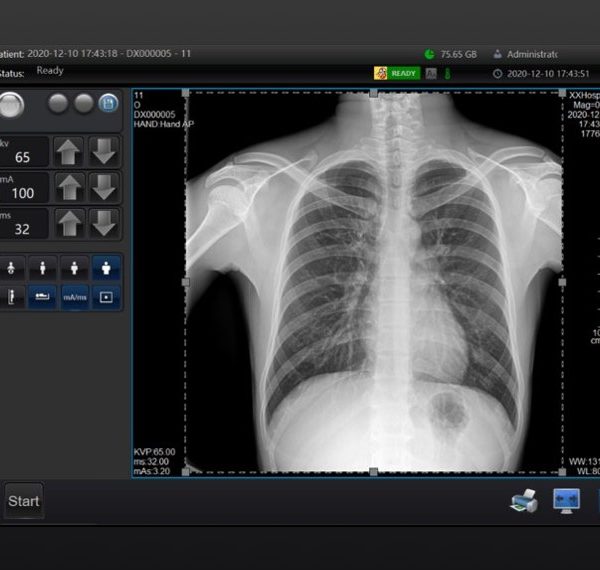The height and width of the screenshot is (570, 600).
Task: Click the chest X-ray image
Action: pos(373,280)
